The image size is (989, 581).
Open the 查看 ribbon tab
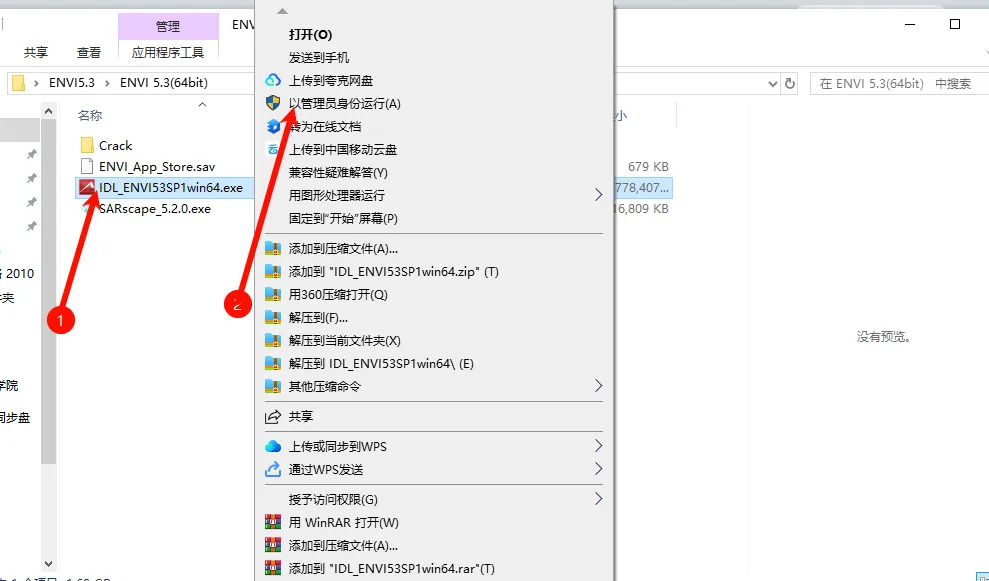[x=89, y=52]
